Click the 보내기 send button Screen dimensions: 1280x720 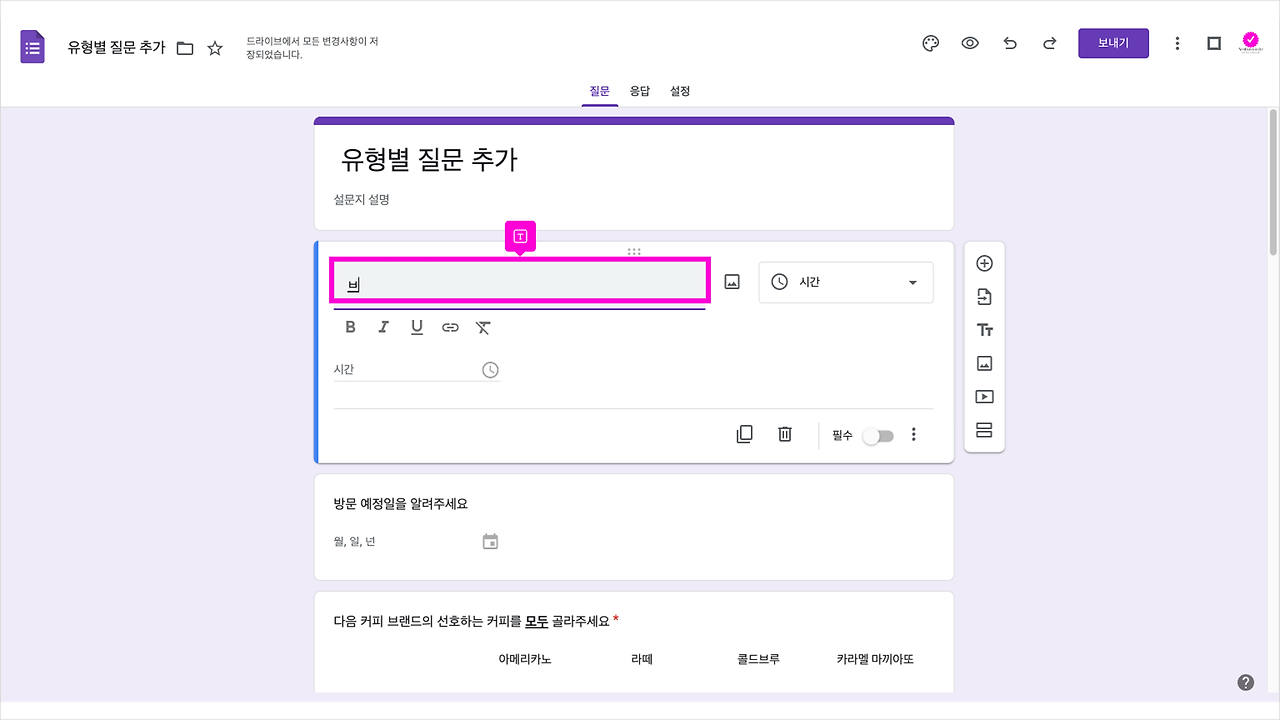point(1113,43)
